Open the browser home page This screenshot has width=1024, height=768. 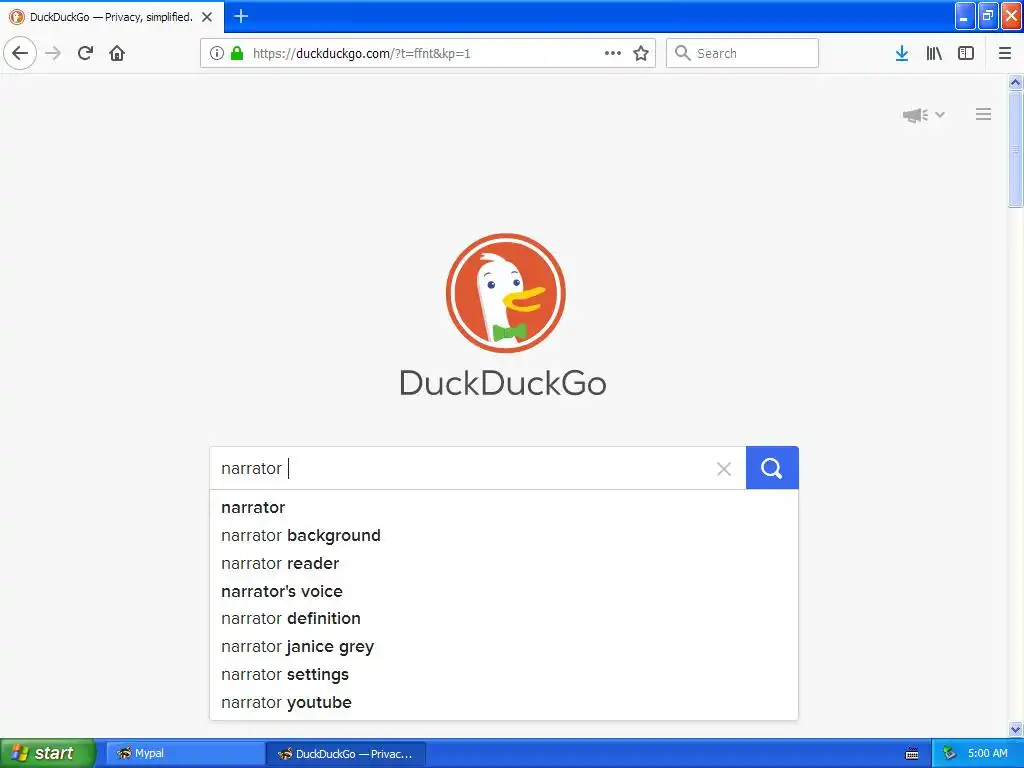117,53
